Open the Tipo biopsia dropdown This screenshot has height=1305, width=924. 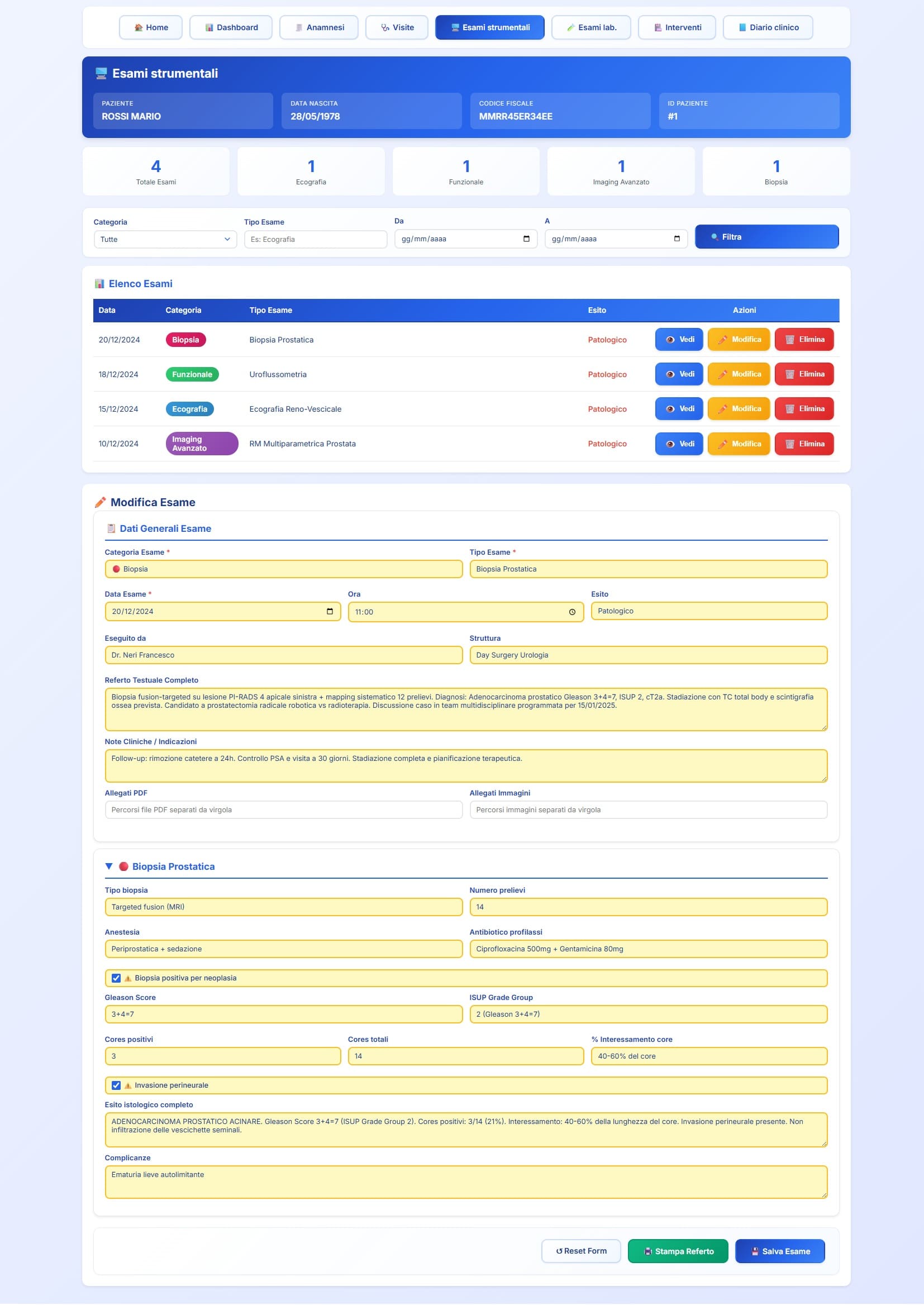283,907
